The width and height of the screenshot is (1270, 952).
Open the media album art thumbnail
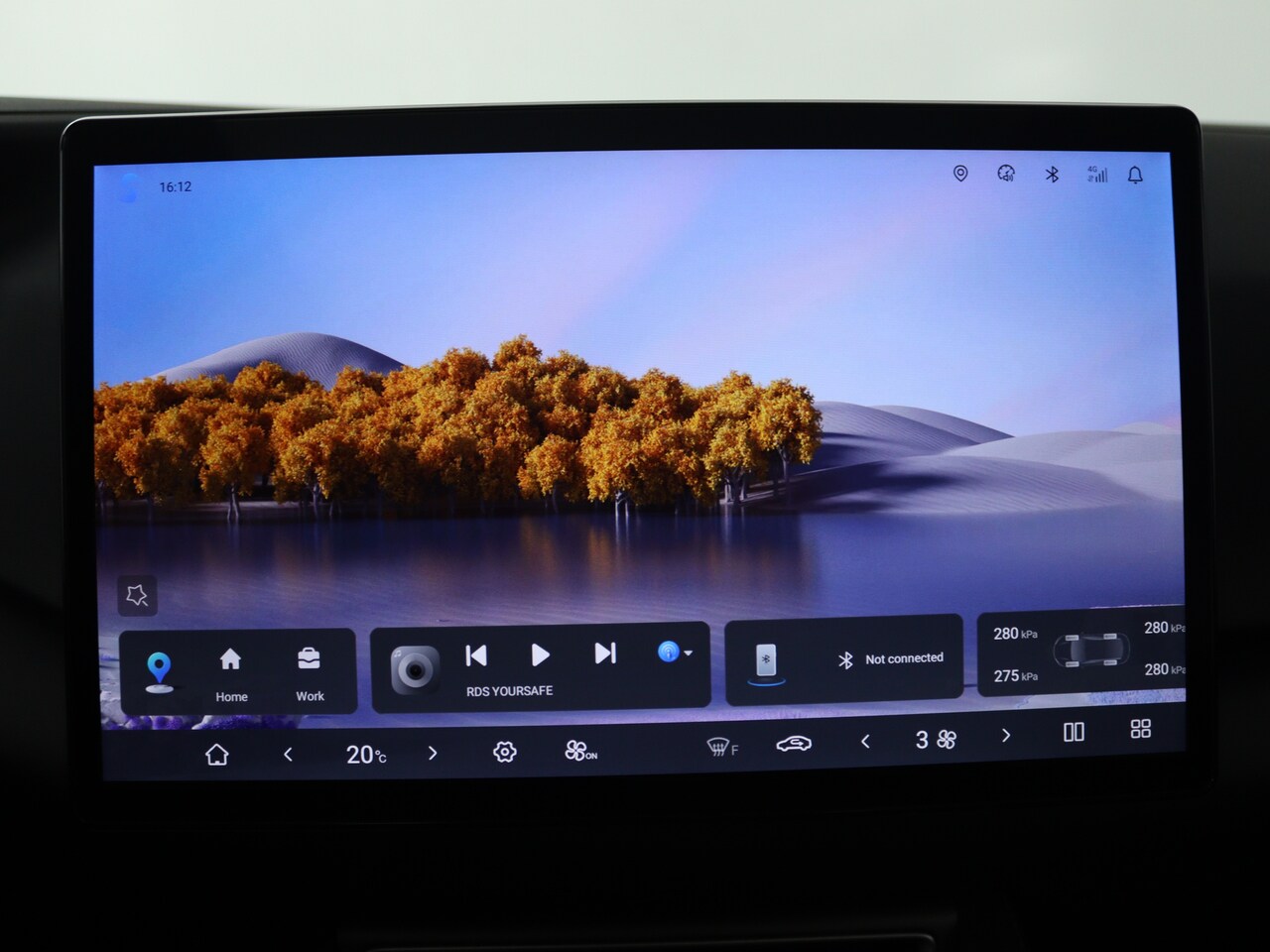coord(415,671)
